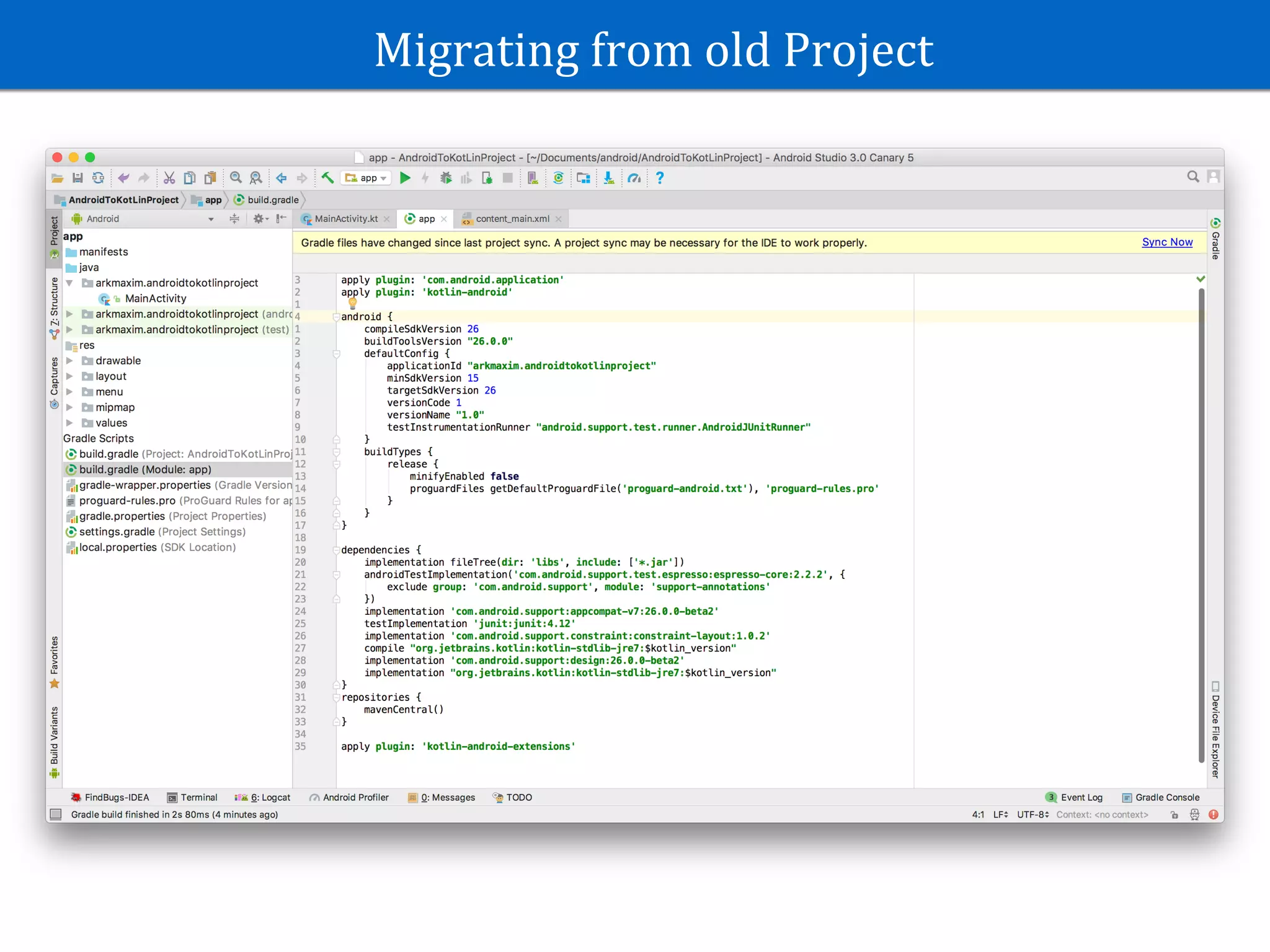
Task: Open the SDK Manager download icon
Action: tap(609, 178)
